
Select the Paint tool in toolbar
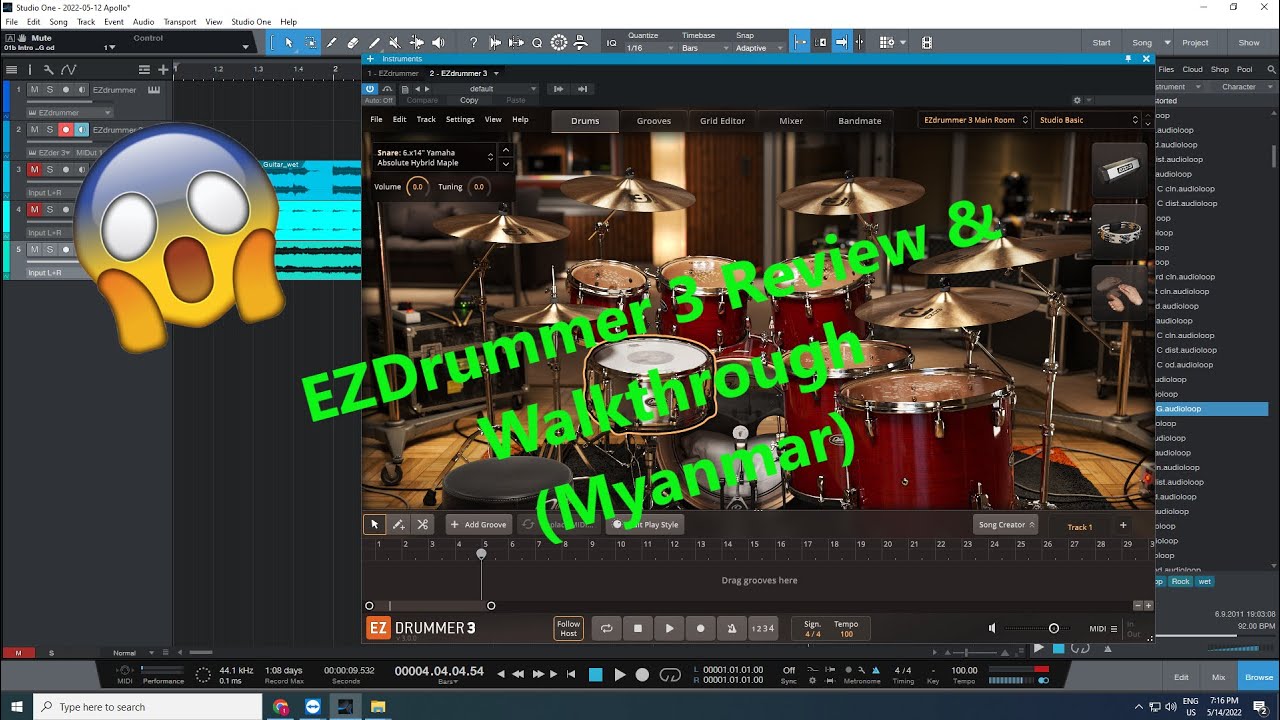pos(374,42)
